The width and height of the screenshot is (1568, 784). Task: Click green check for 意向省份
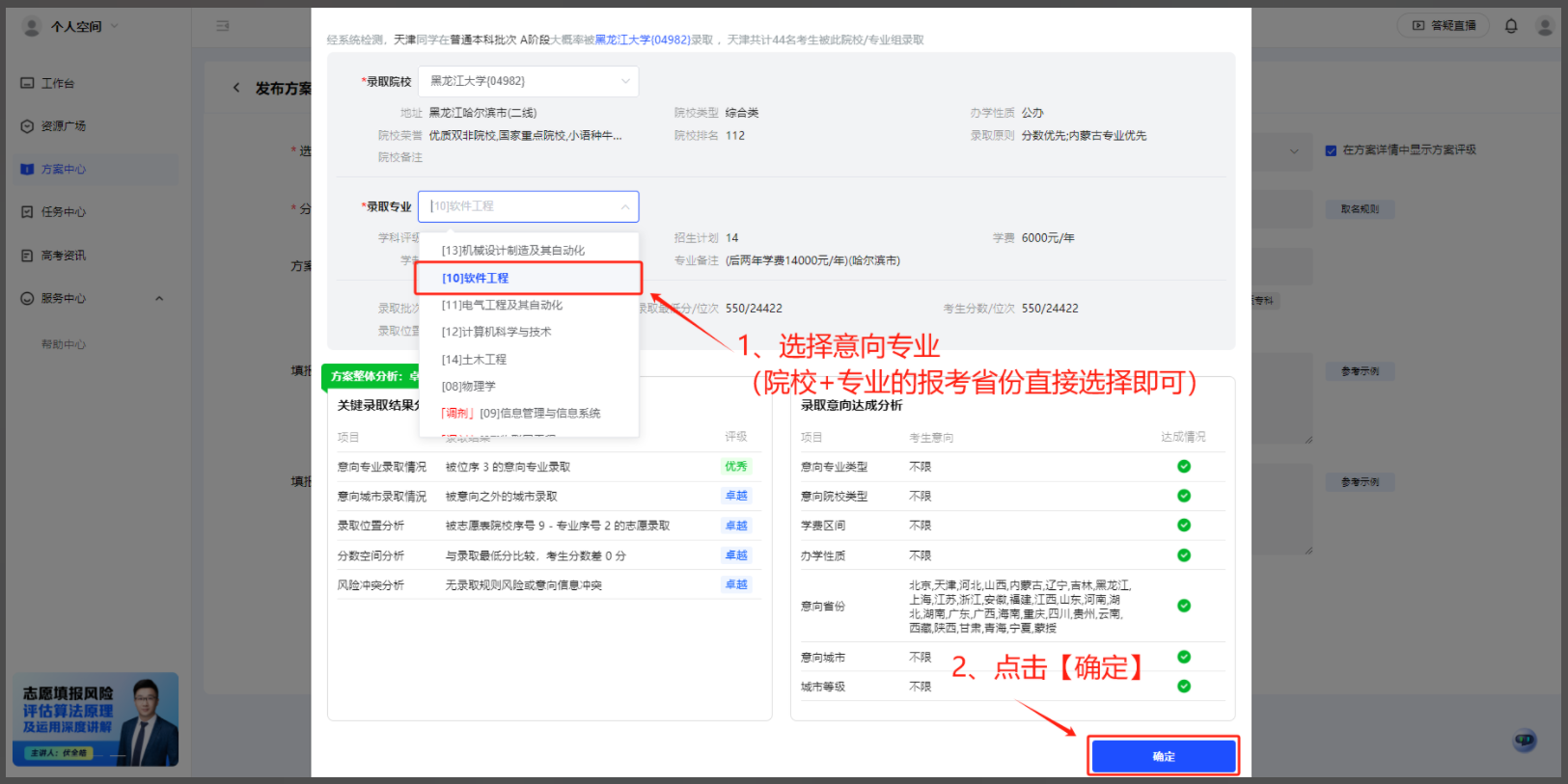point(1184,606)
